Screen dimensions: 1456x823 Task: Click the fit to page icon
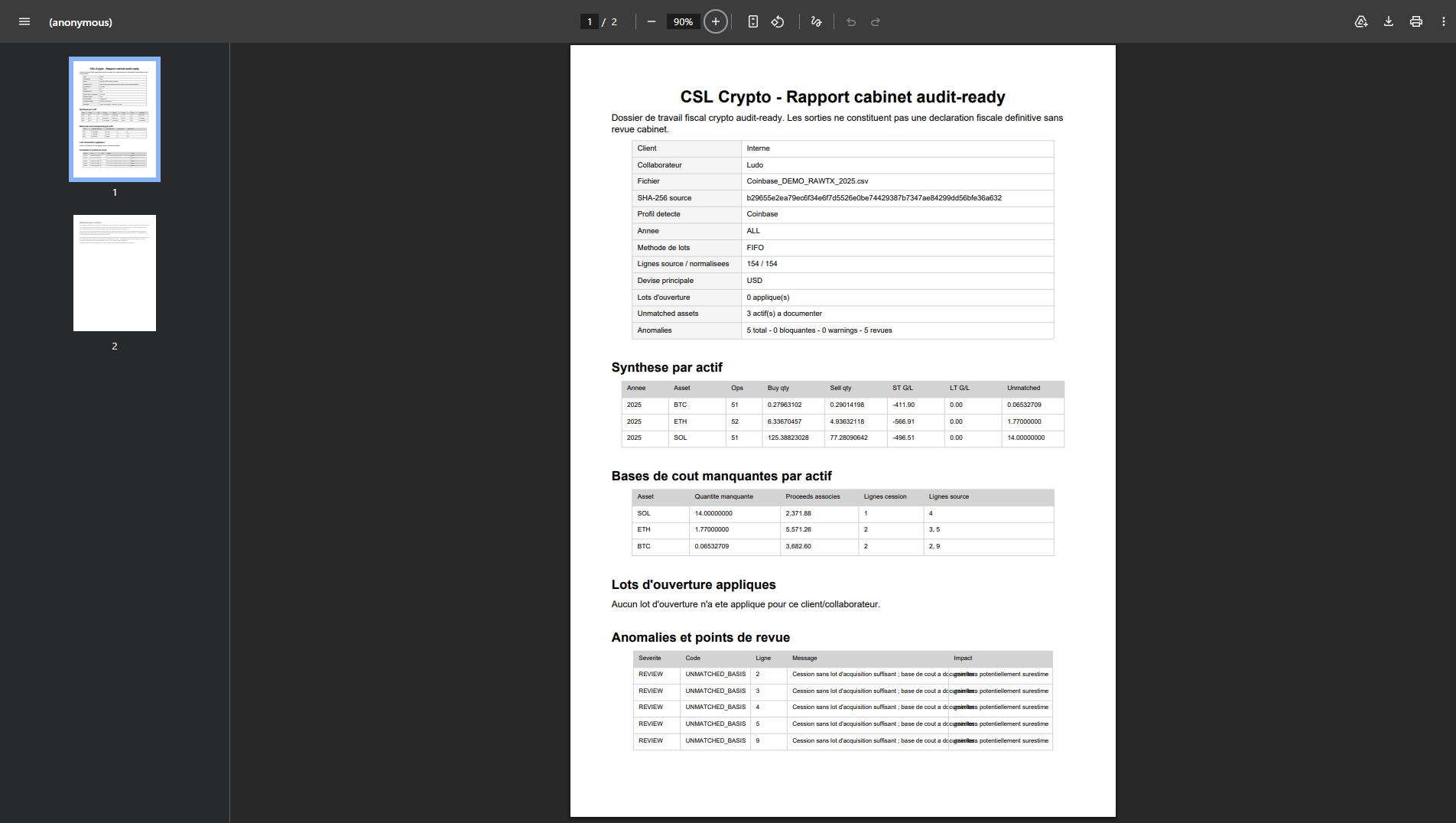click(x=753, y=21)
